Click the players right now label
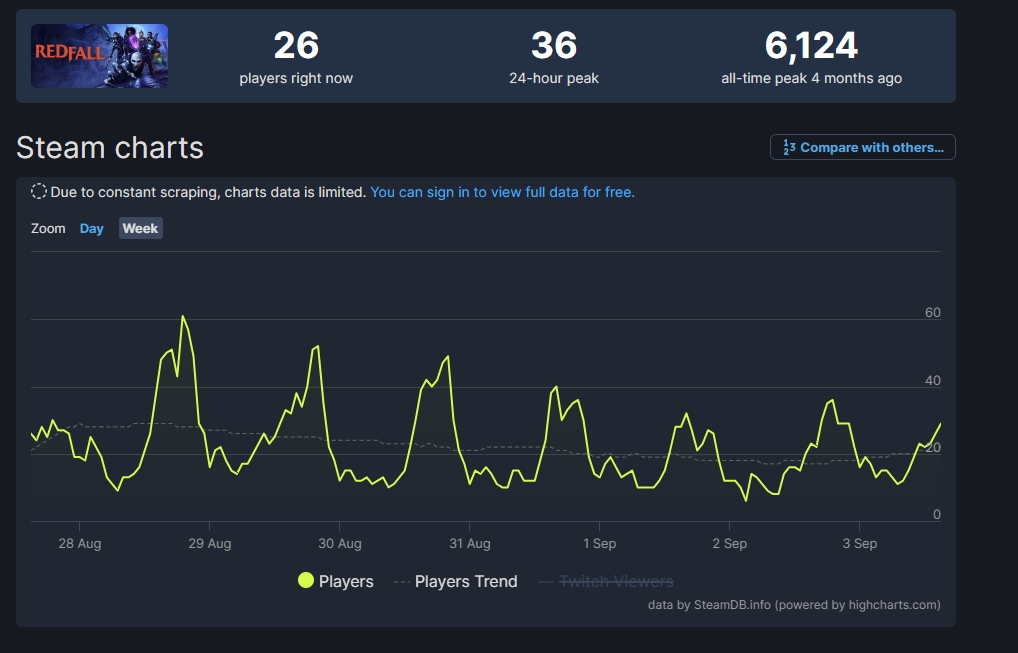This screenshot has height=653, width=1018. (x=296, y=78)
